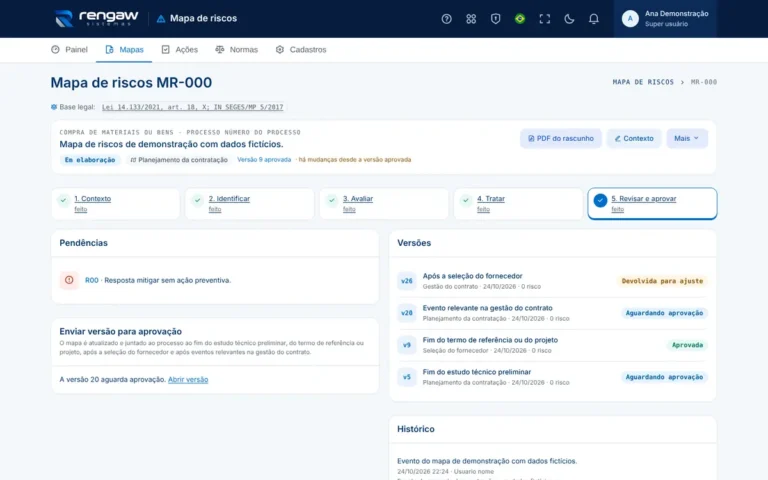This screenshot has width=768, height=480.
Task: Click the check icon on 4. Tratar step
Action: [x=466, y=200]
